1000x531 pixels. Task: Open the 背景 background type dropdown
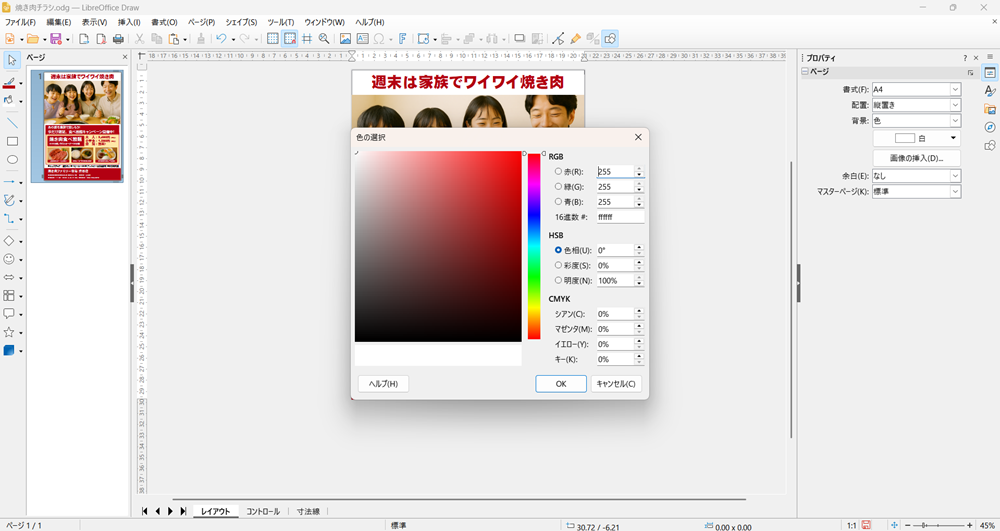916,120
